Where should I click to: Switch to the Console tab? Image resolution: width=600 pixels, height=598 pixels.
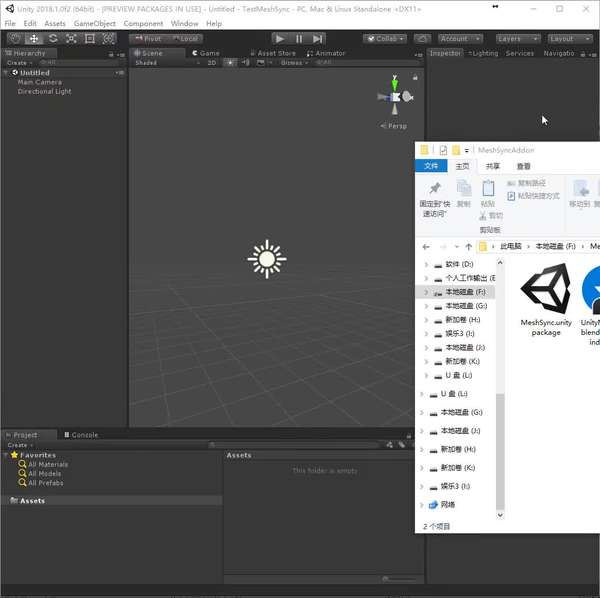81,435
